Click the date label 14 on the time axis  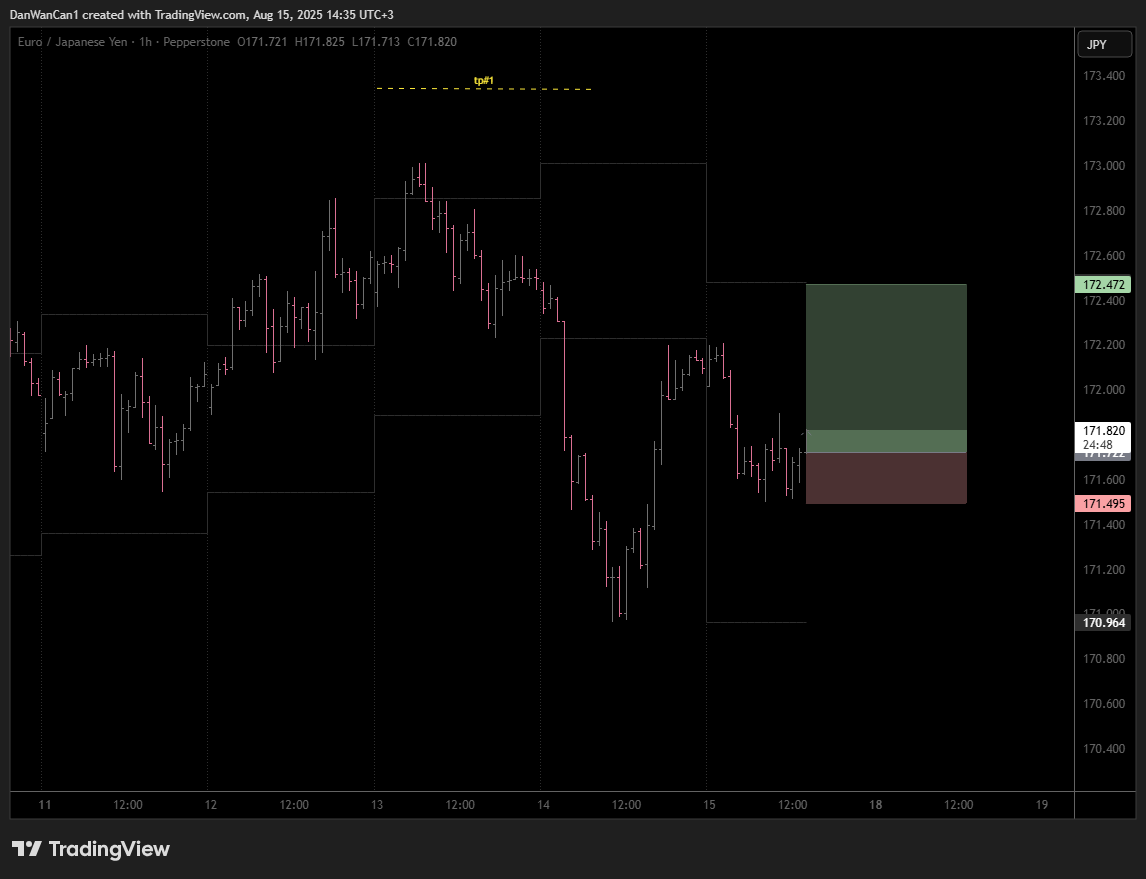tap(543, 804)
